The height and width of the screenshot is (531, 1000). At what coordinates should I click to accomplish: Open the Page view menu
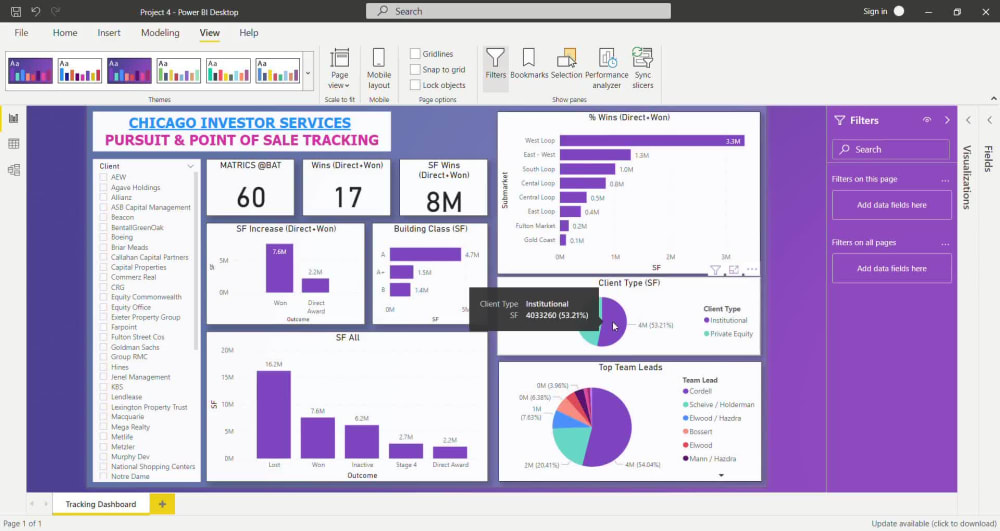339,69
